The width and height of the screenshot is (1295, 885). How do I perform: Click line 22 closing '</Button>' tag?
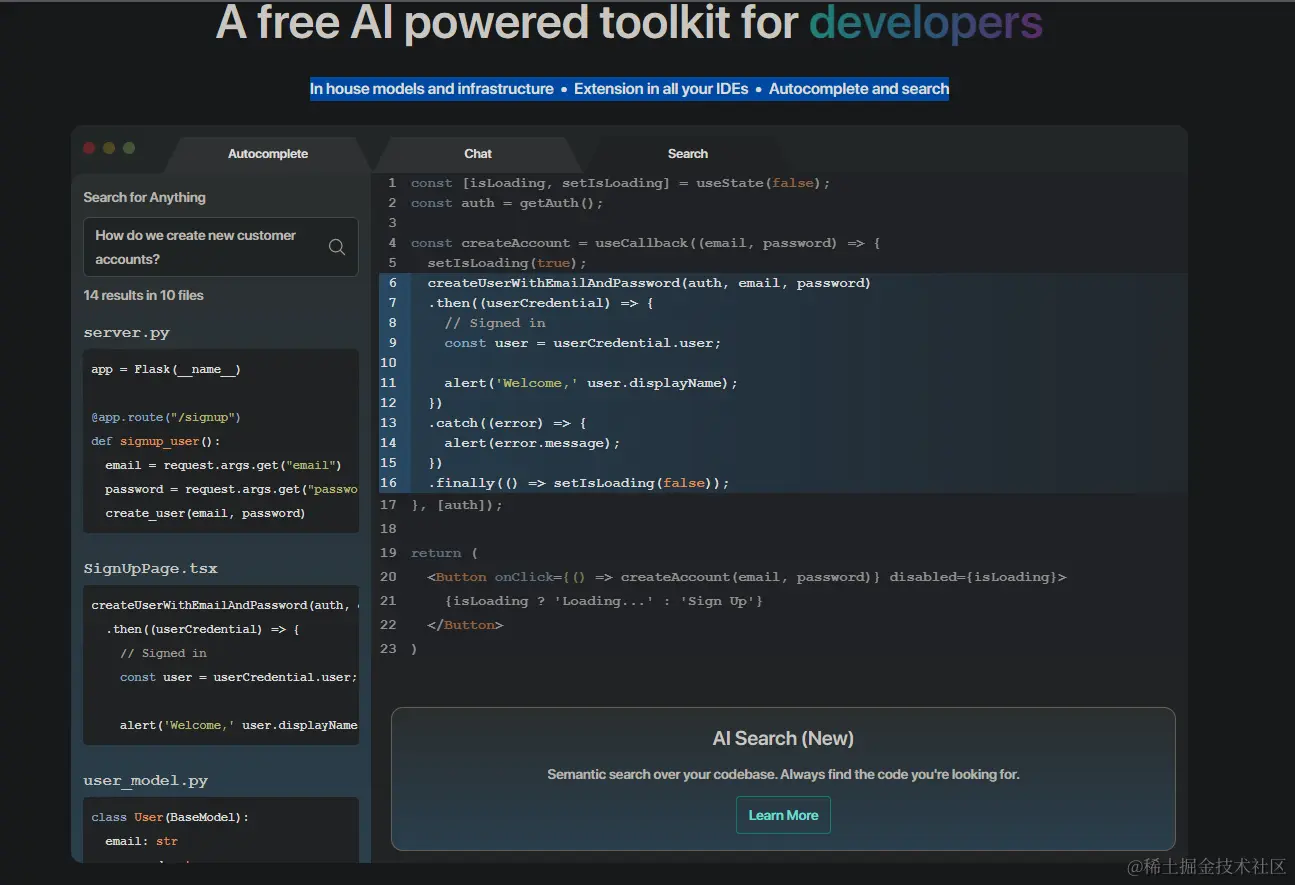[x=465, y=625]
